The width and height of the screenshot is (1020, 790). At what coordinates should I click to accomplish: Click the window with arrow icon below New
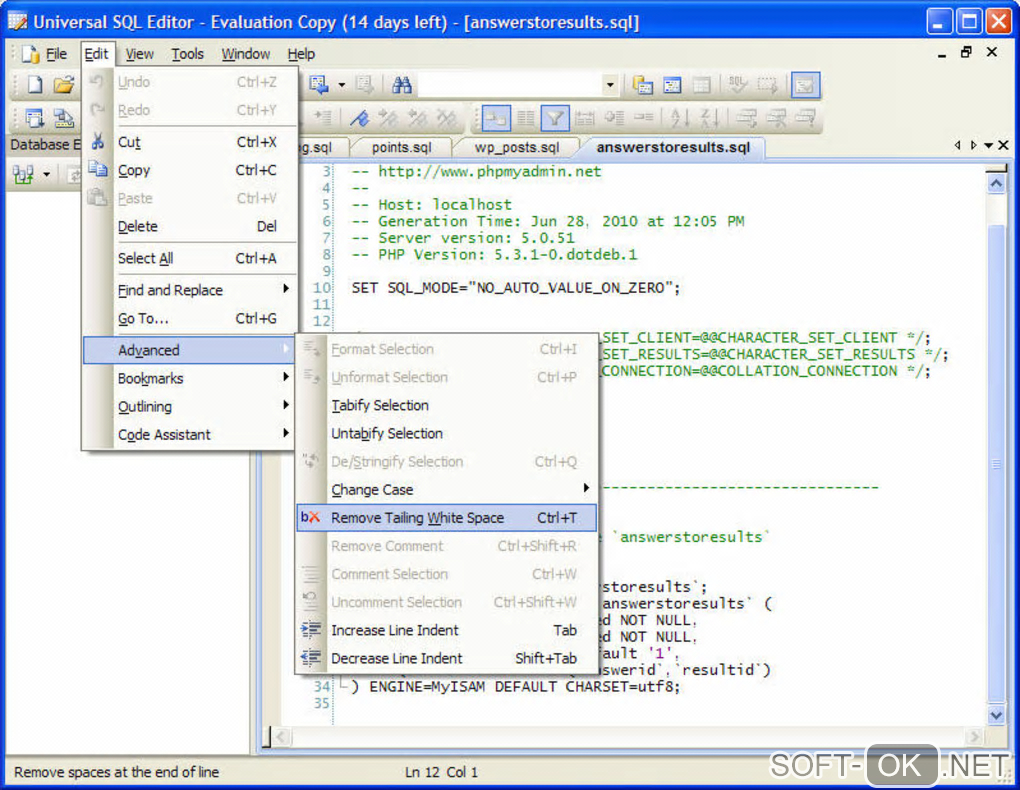pos(34,118)
